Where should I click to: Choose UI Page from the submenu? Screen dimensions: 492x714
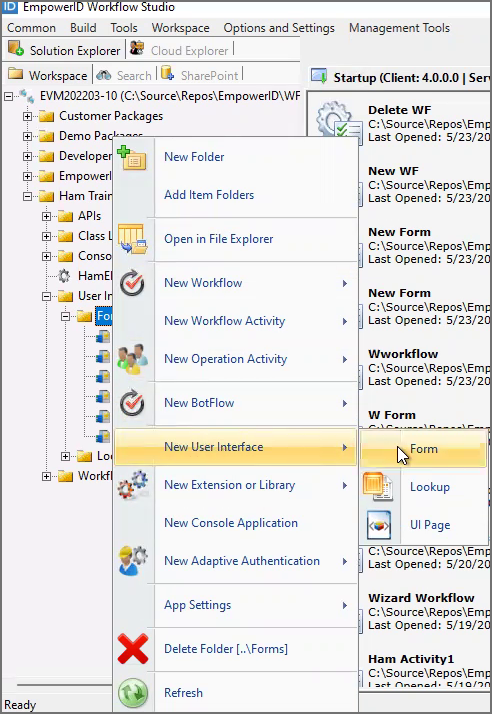[x=423, y=525]
